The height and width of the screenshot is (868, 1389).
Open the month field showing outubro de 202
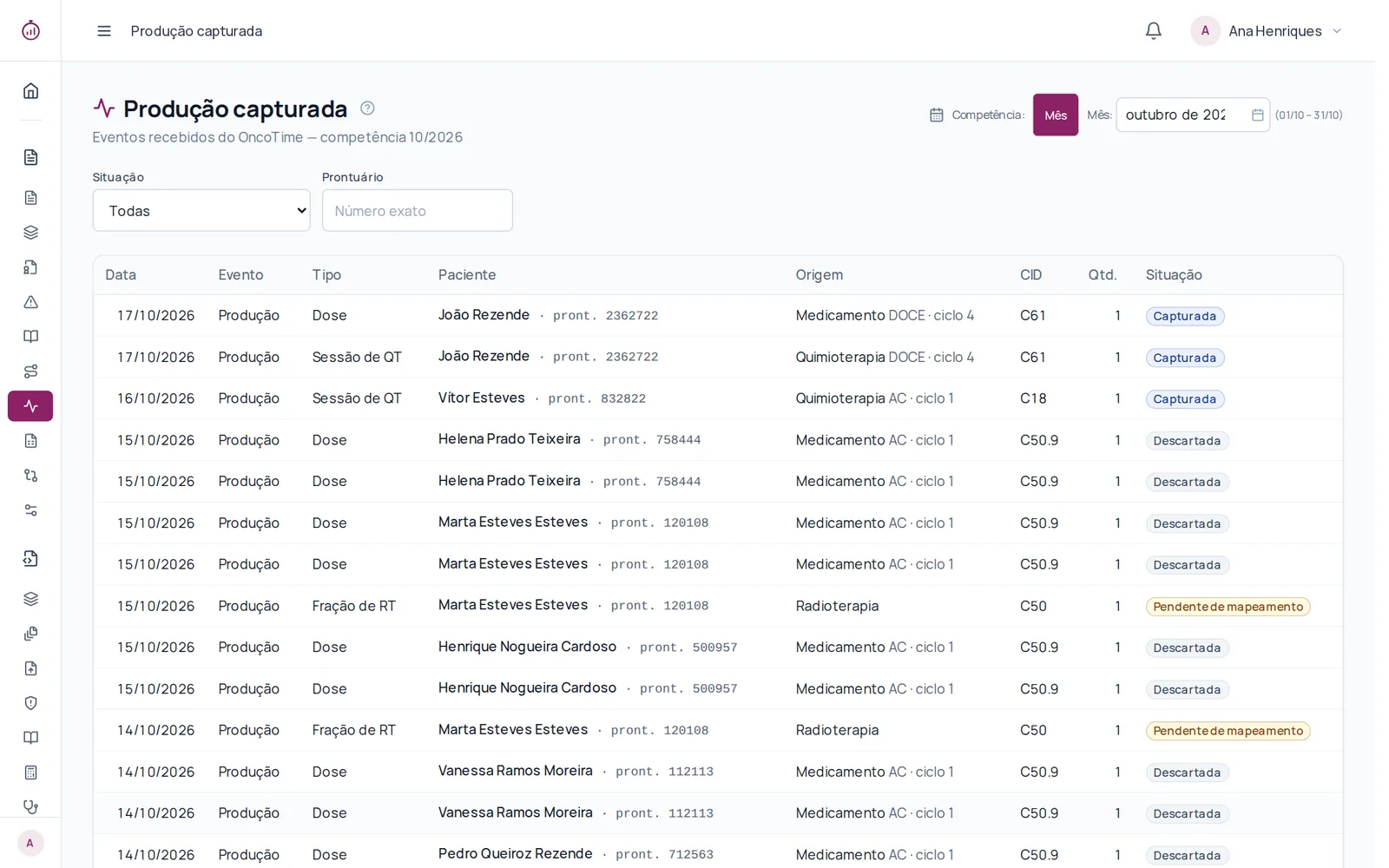pos(1193,115)
